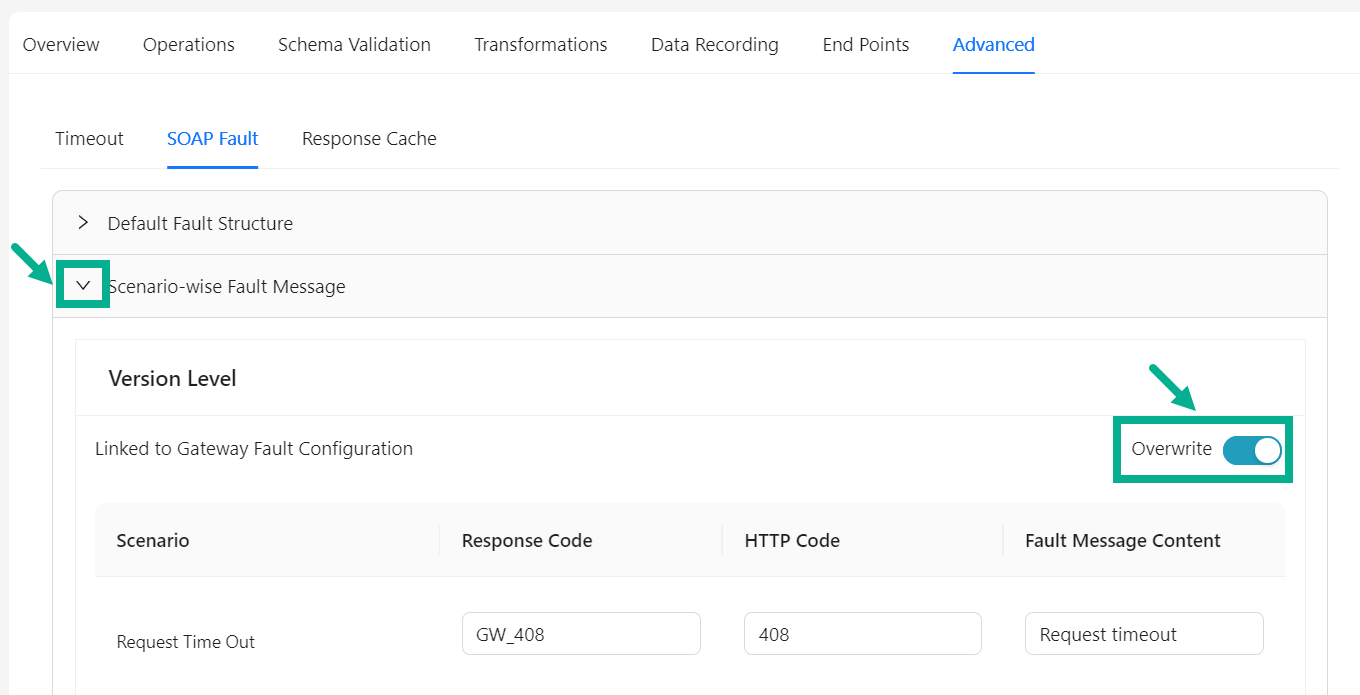Click the Advanced tab
The height and width of the screenshot is (695, 1360).
click(x=993, y=45)
